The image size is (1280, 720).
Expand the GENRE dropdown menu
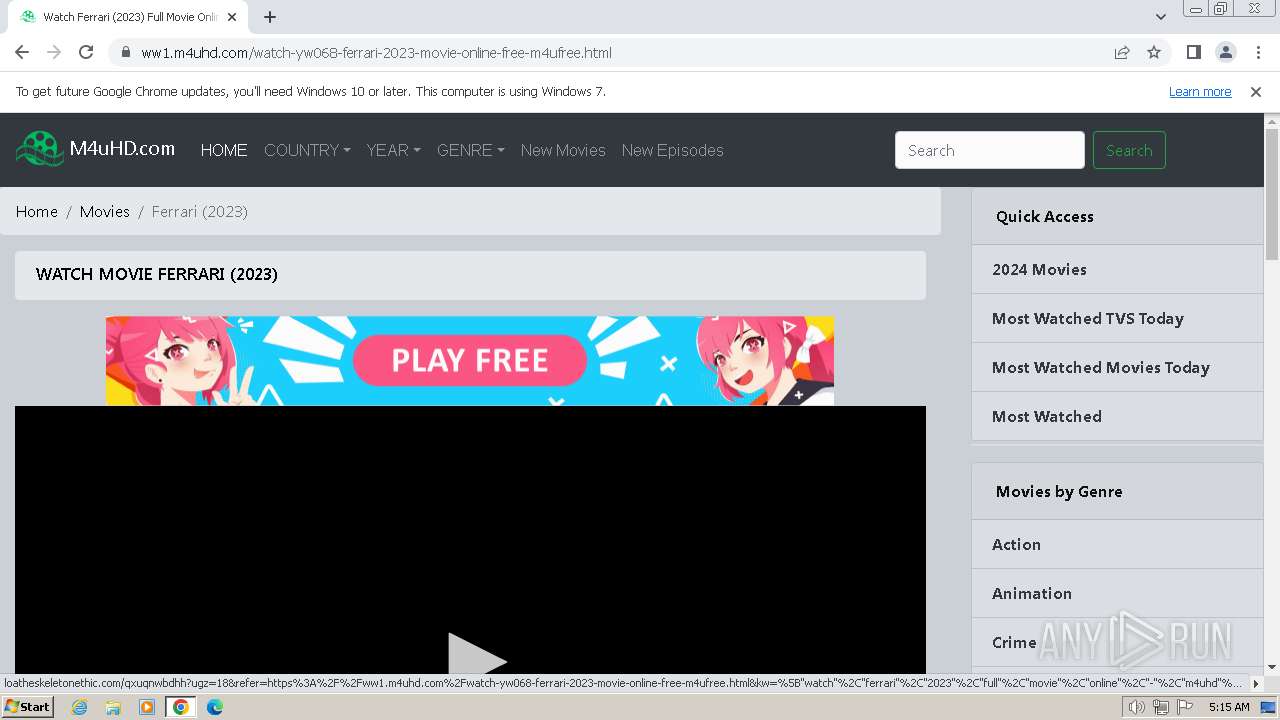pyautogui.click(x=470, y=150)
